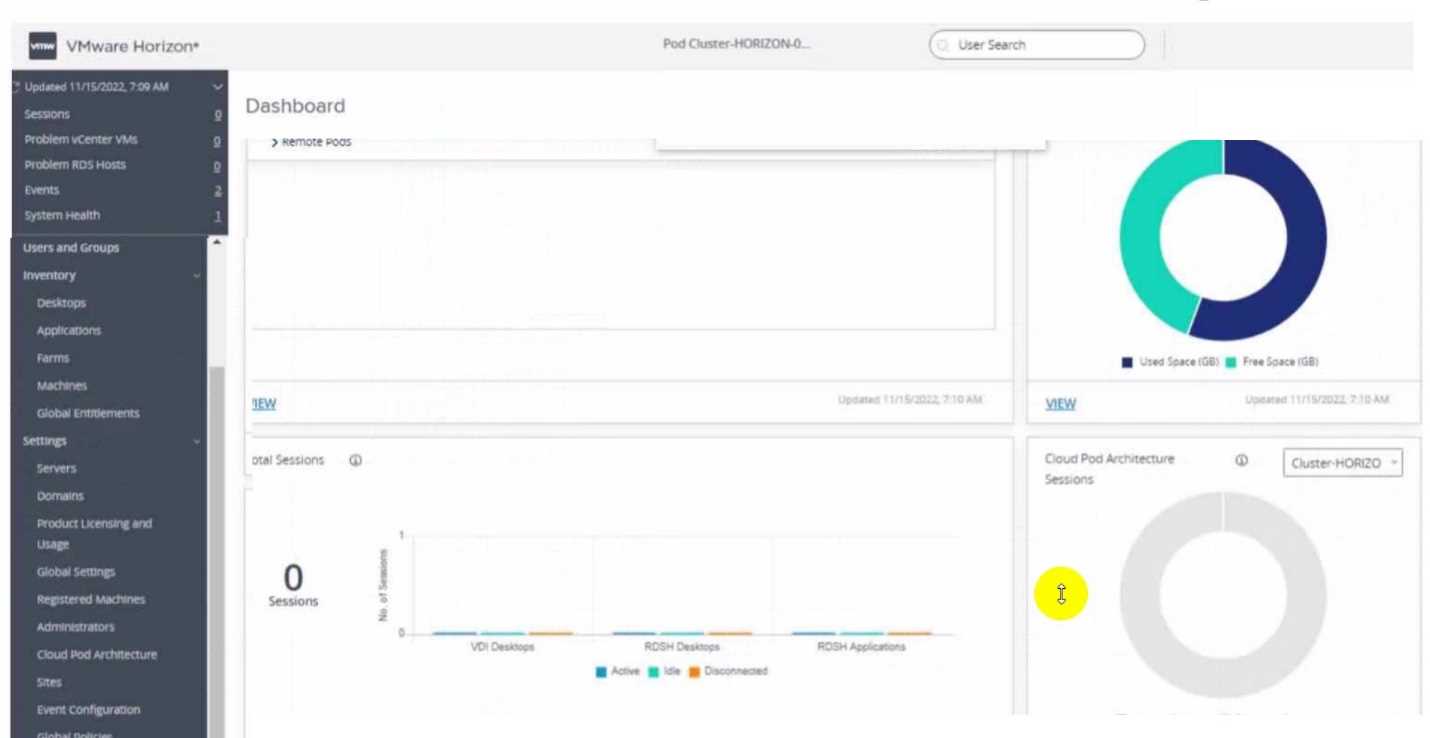Click the Free Space legend swatch
Image resolution: width=1430 pixels, height=738 pixels.
point(1231,362)
